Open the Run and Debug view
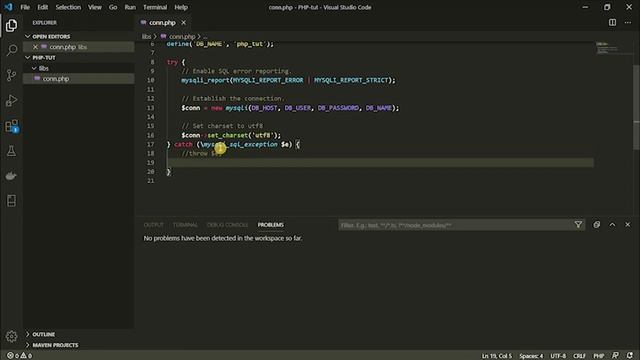 11,100
